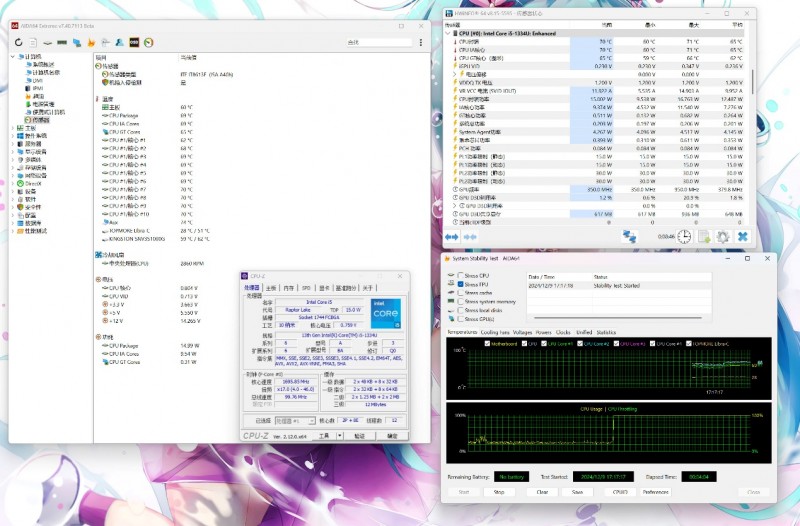Viewport: 800px width, 526px height.
Task: Open the SPD tab in CPU-Z
Action: point(306,288)
